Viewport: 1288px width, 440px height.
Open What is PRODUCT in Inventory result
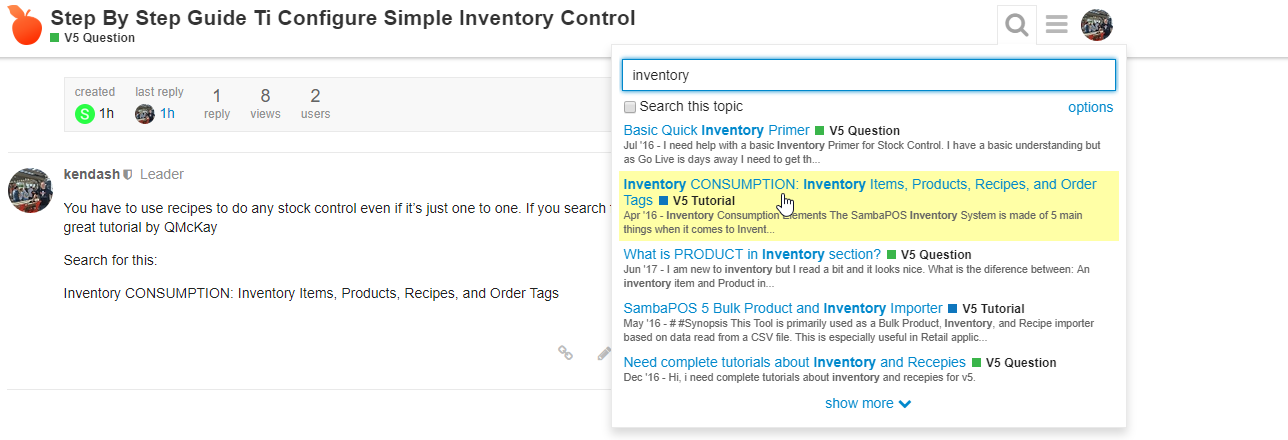752,254
